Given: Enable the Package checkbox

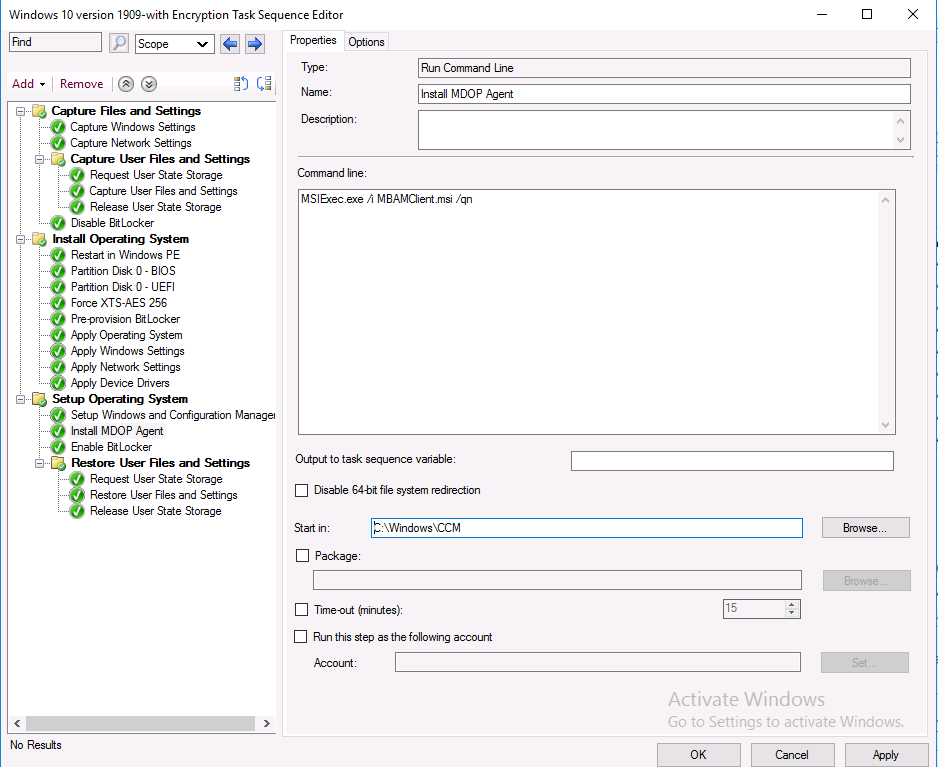Looking at the screenshot, I should 303,556.
